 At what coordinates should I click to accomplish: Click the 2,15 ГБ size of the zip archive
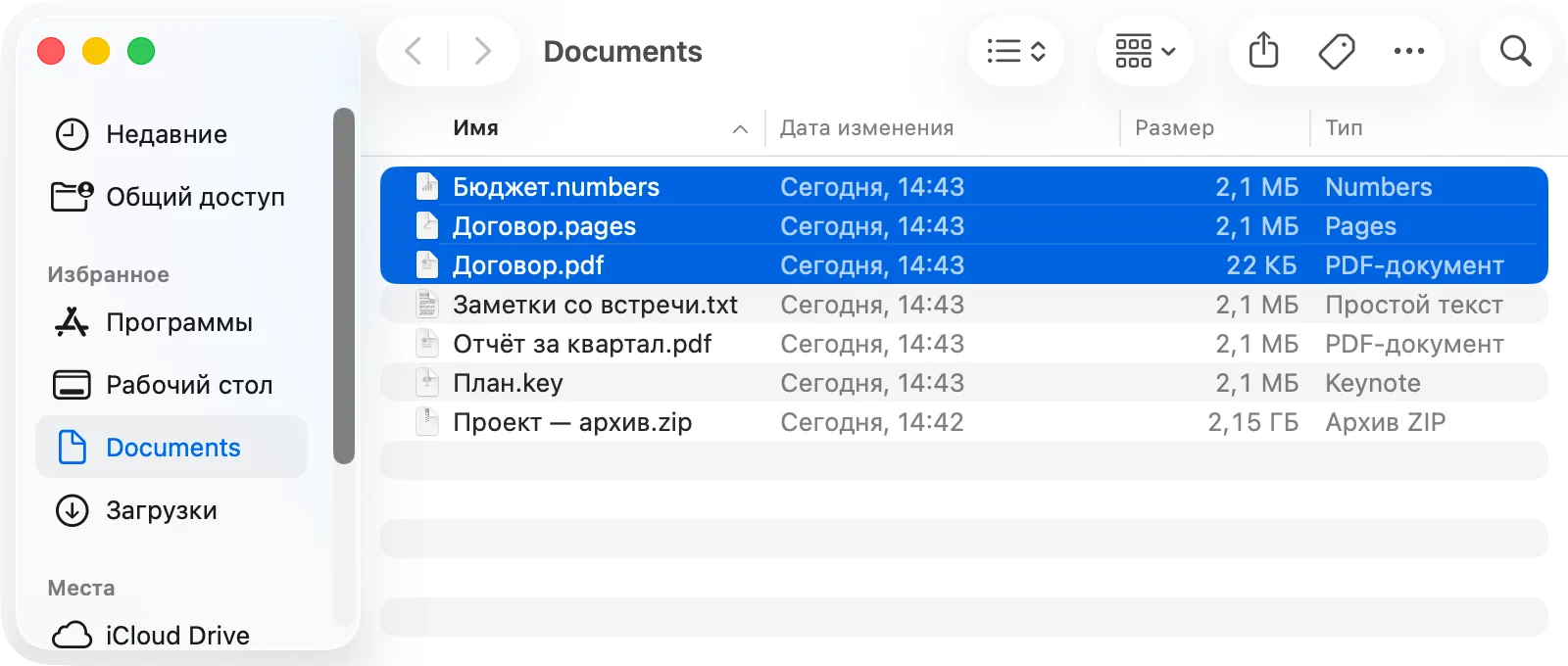pyautogui.click(x=1253, y=422)
